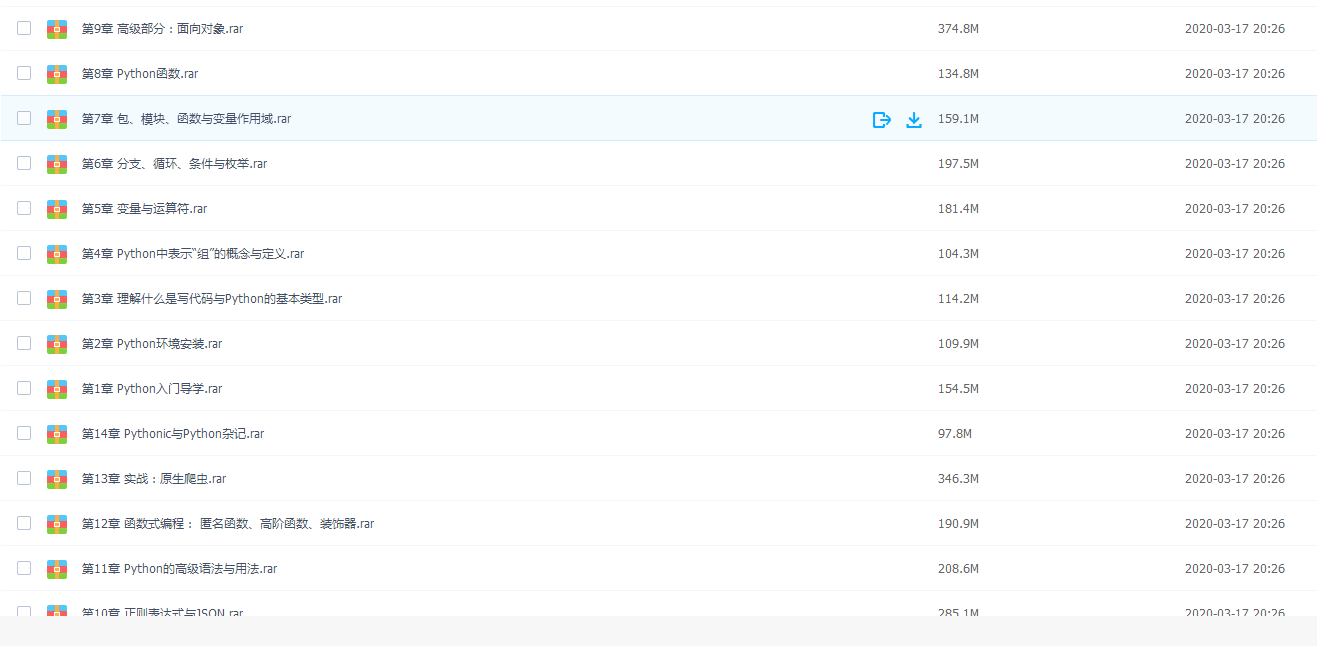
Task: Open file 第9章 高级部分：面向对象.rar
Action: pos(162,29)
